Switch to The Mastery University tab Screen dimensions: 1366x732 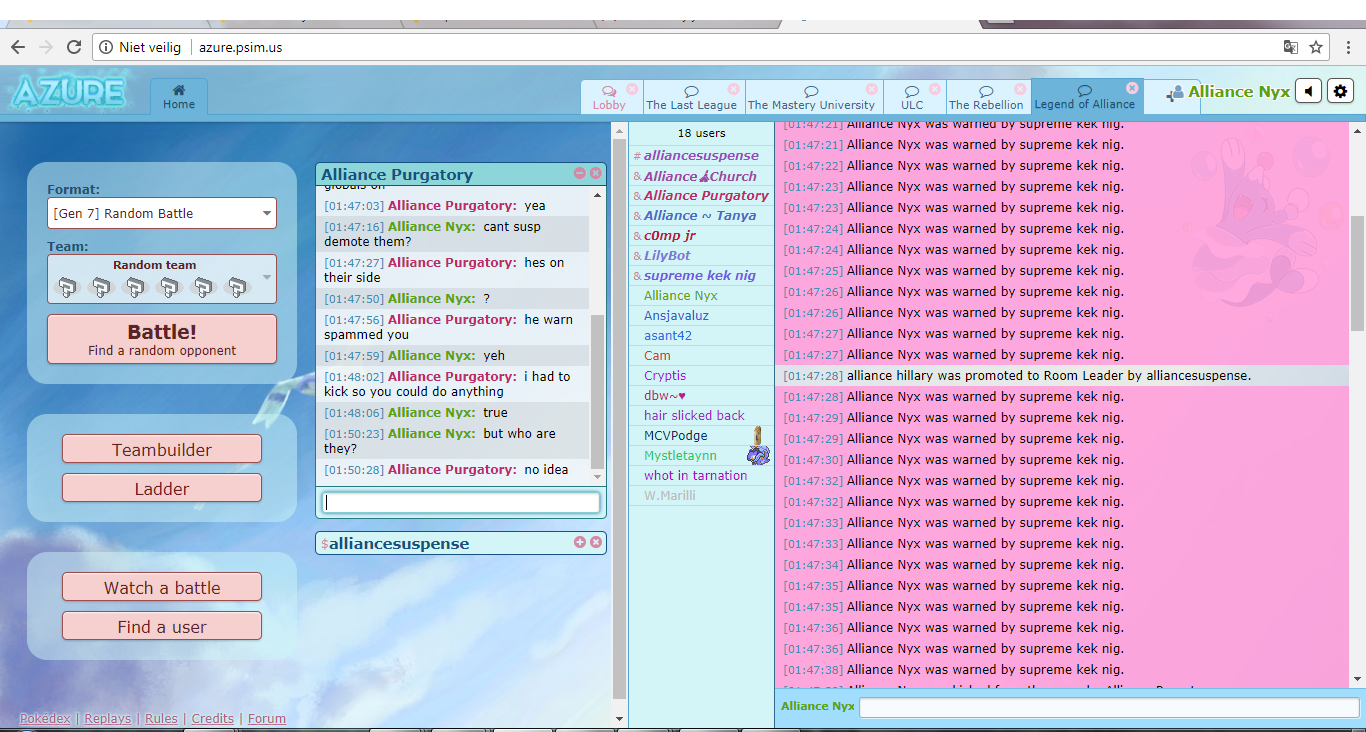pyautogui.click(x=811, y=98)
